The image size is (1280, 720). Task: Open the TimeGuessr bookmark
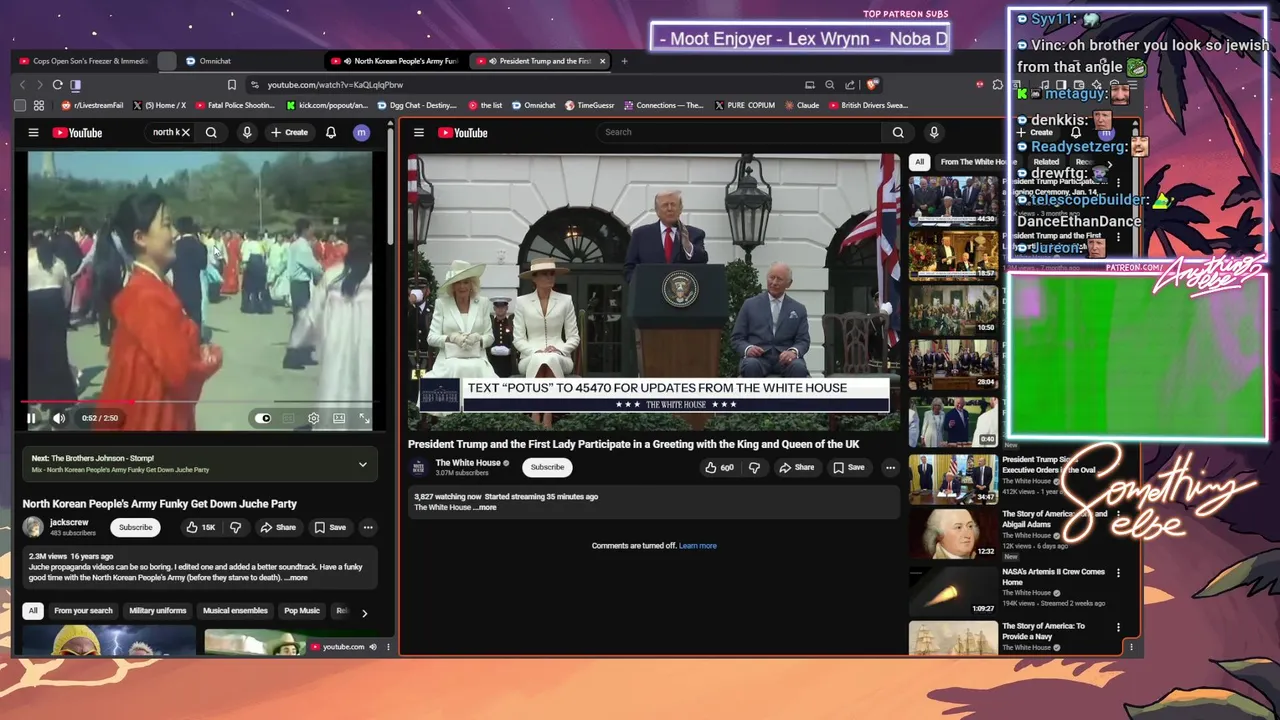pos(589,105)
